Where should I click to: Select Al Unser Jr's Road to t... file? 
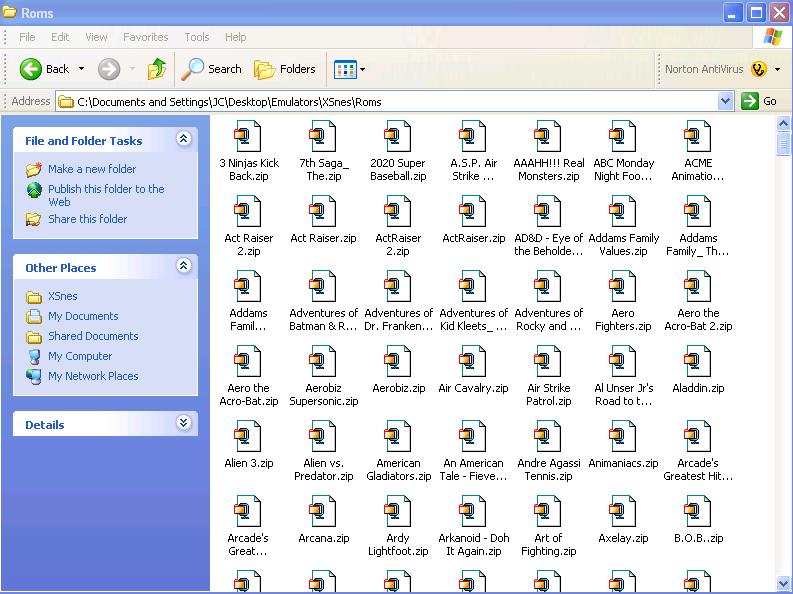pyautogui.click(x=623, y=377)
